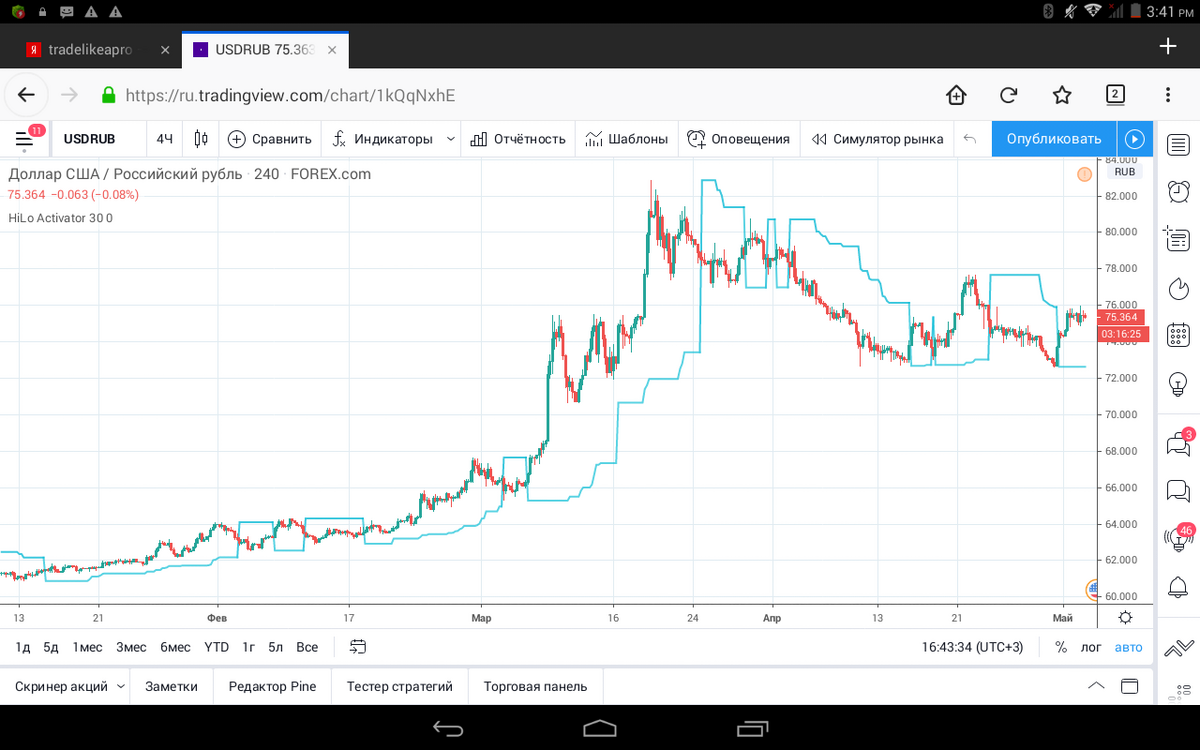Tap the Android home navigation button
Viewport: 1200px width, 750px height.
[x=600, y=727]
